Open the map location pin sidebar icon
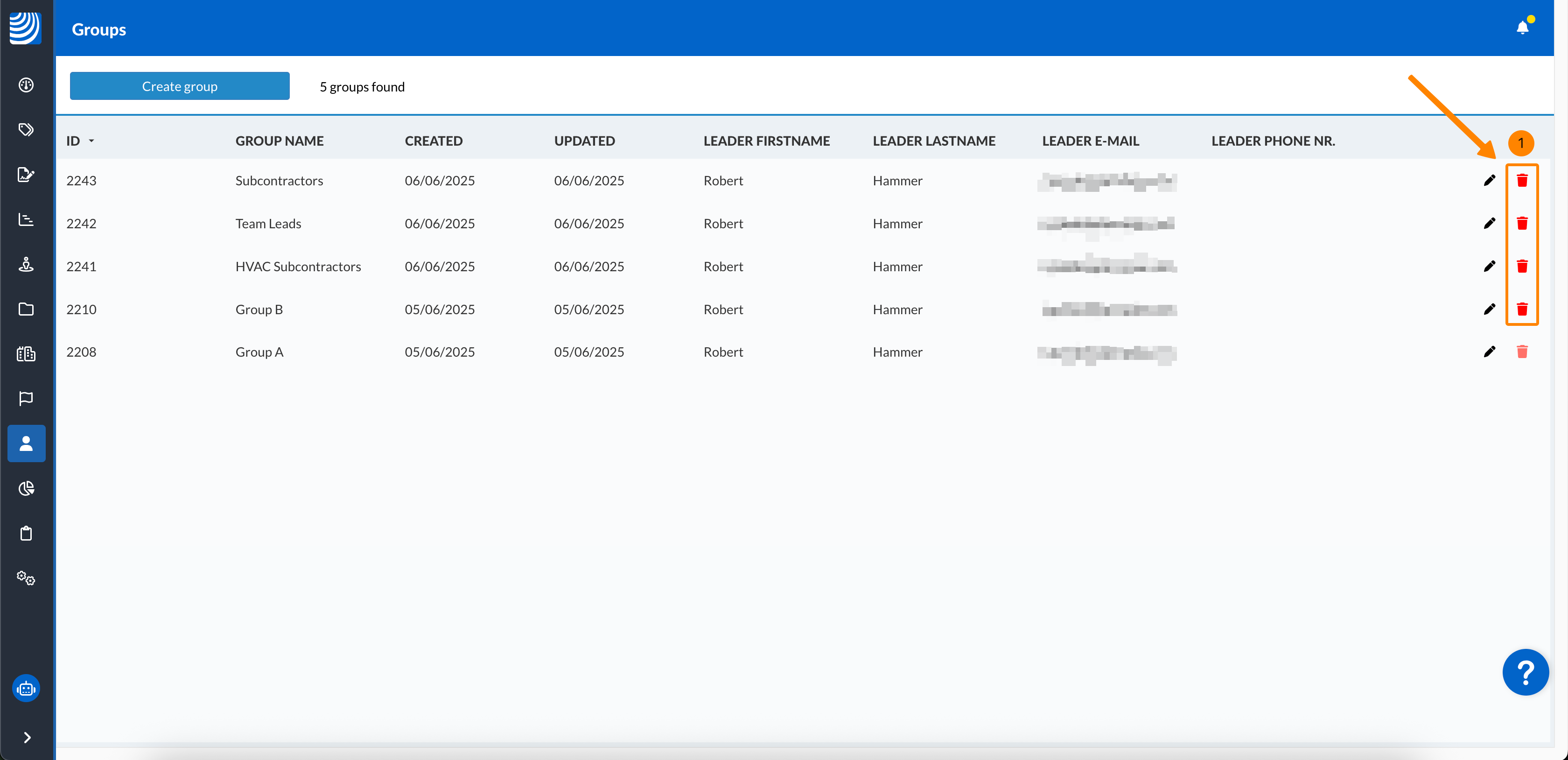The image size is (1568, 760). click(26, 264)
